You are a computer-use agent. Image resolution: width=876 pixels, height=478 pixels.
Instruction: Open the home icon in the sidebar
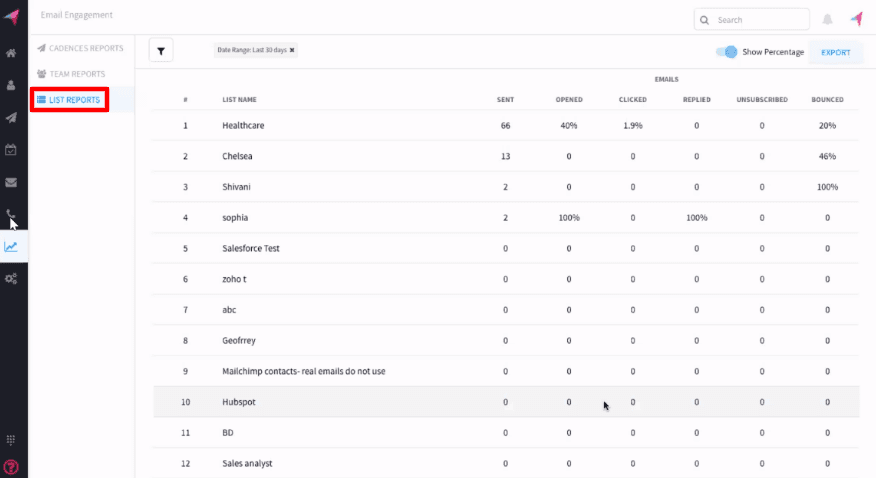11,53
